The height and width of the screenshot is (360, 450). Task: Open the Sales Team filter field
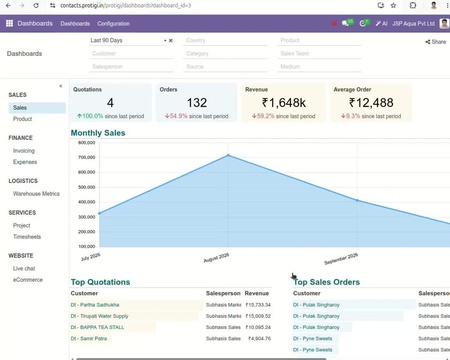[320, 53]
